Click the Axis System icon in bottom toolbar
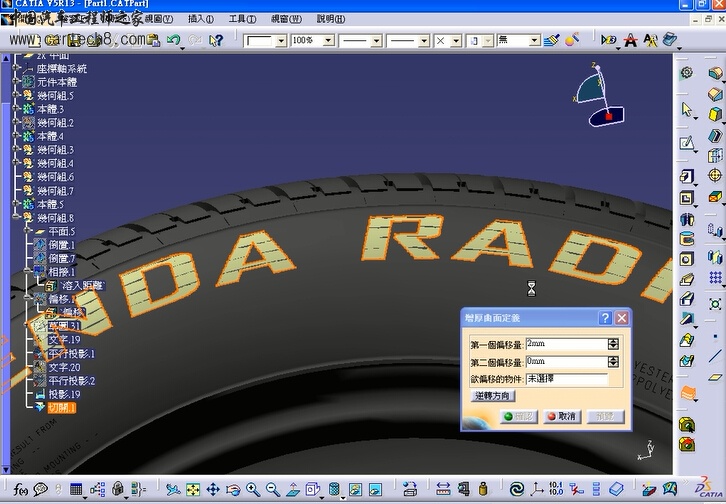Screen dimensions: 726x504 click(x=537, y=489)
